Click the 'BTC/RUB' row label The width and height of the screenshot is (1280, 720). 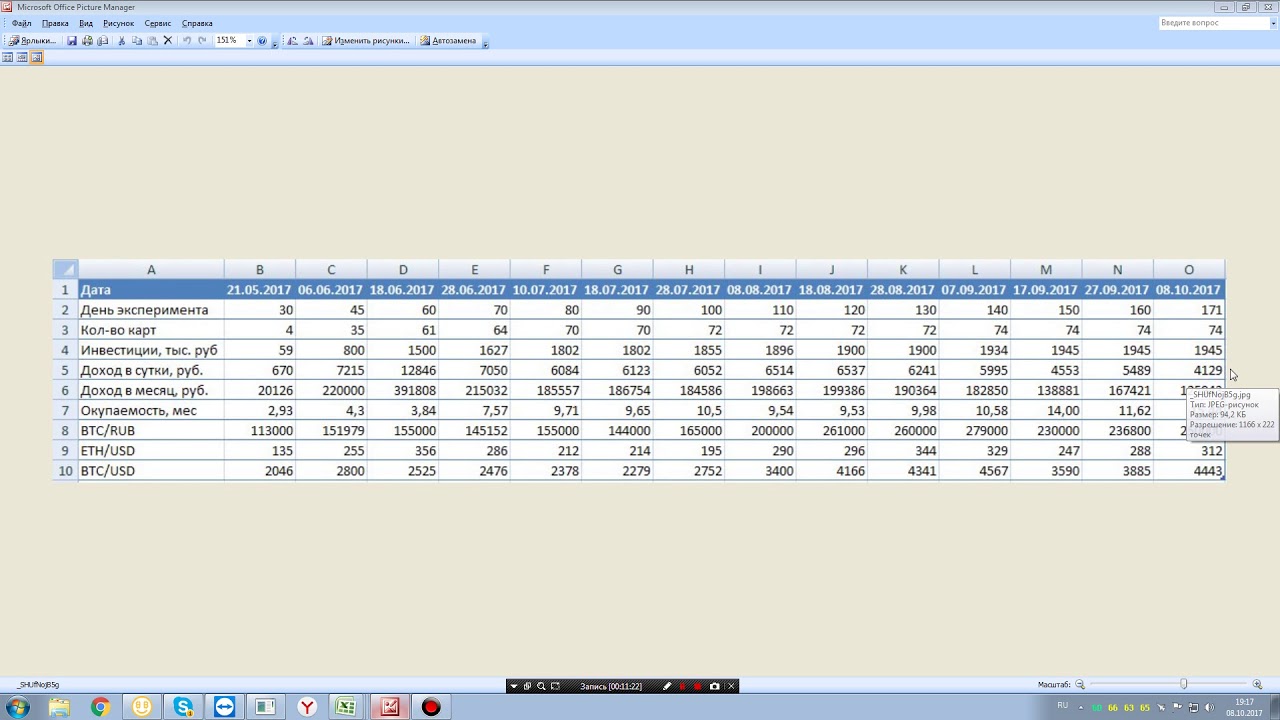(x=108, y=430)
